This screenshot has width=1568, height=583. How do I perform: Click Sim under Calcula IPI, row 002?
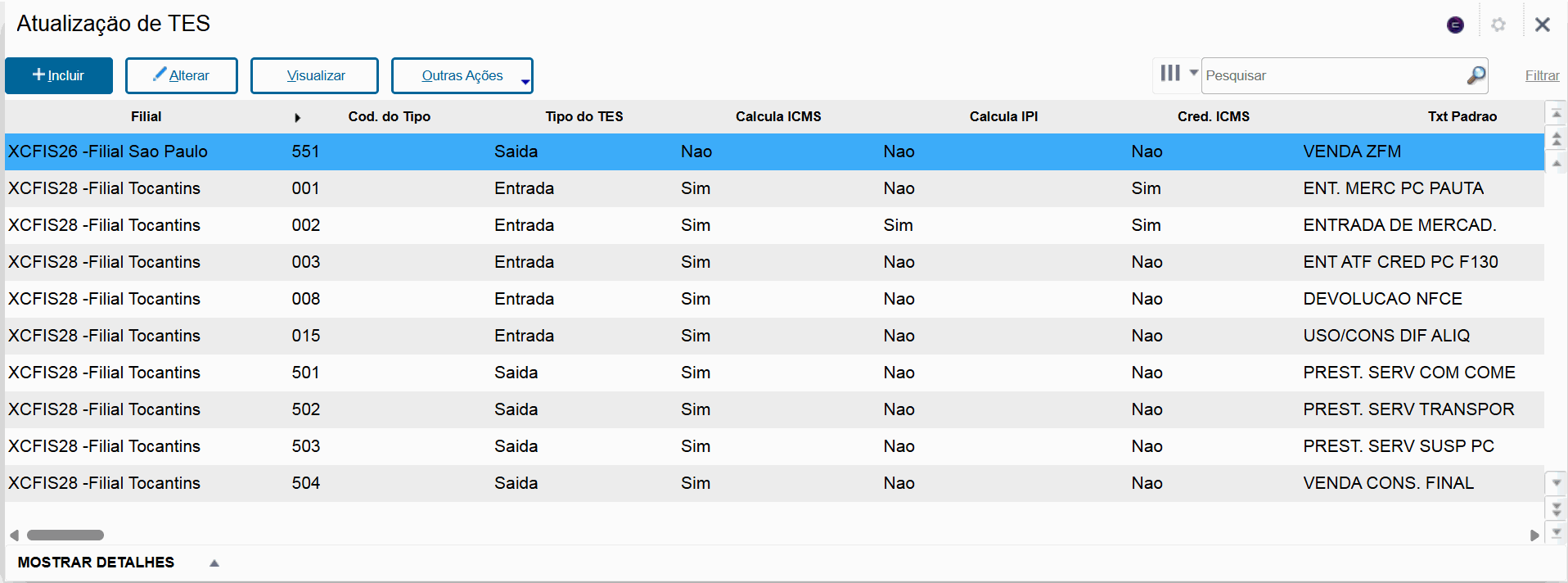click(898, 225)
